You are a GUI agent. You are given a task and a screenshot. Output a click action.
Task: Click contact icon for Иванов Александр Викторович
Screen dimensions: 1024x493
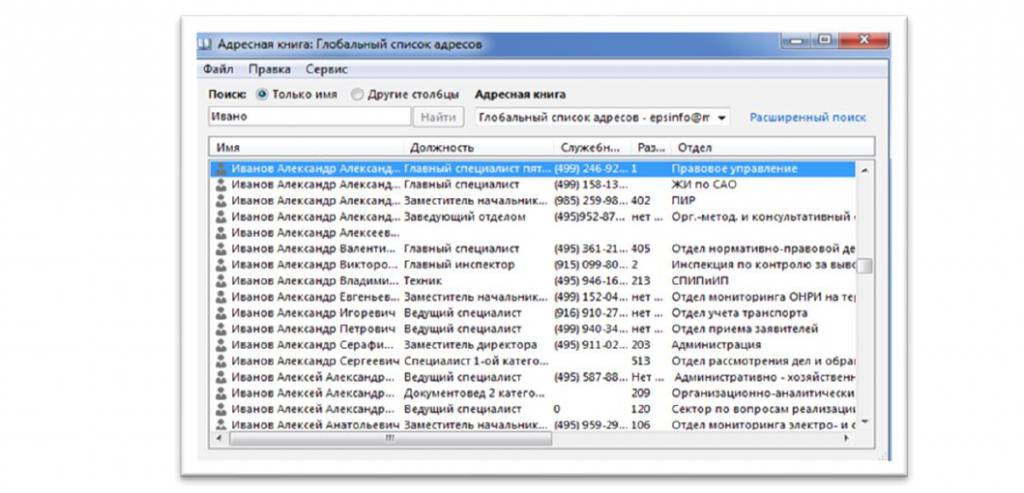point(221,265)
